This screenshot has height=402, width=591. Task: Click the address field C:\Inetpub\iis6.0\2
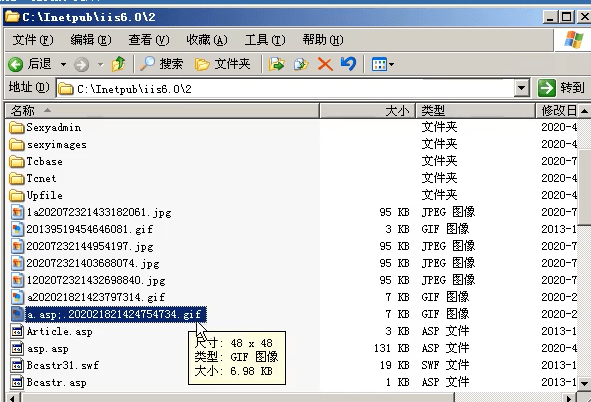(285, 89)
